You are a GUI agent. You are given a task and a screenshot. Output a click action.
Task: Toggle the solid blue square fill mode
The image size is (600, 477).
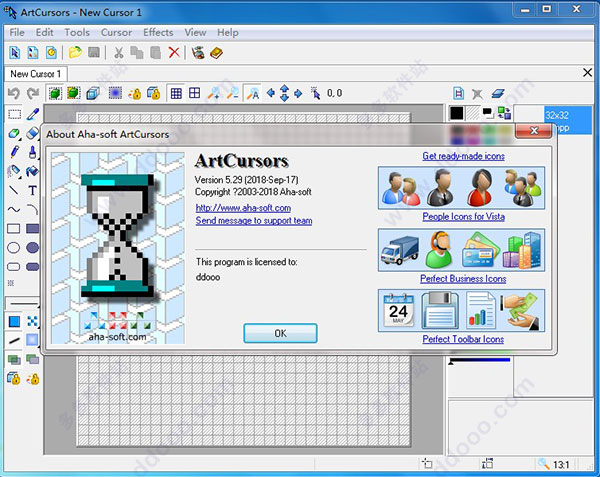pyautogui.click(x=14, y=321)
